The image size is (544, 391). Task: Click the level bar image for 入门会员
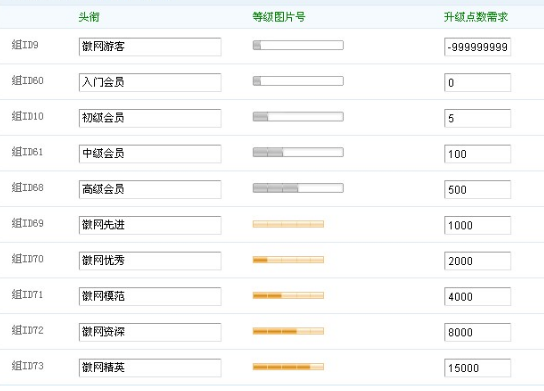click(x=298, y=81)
